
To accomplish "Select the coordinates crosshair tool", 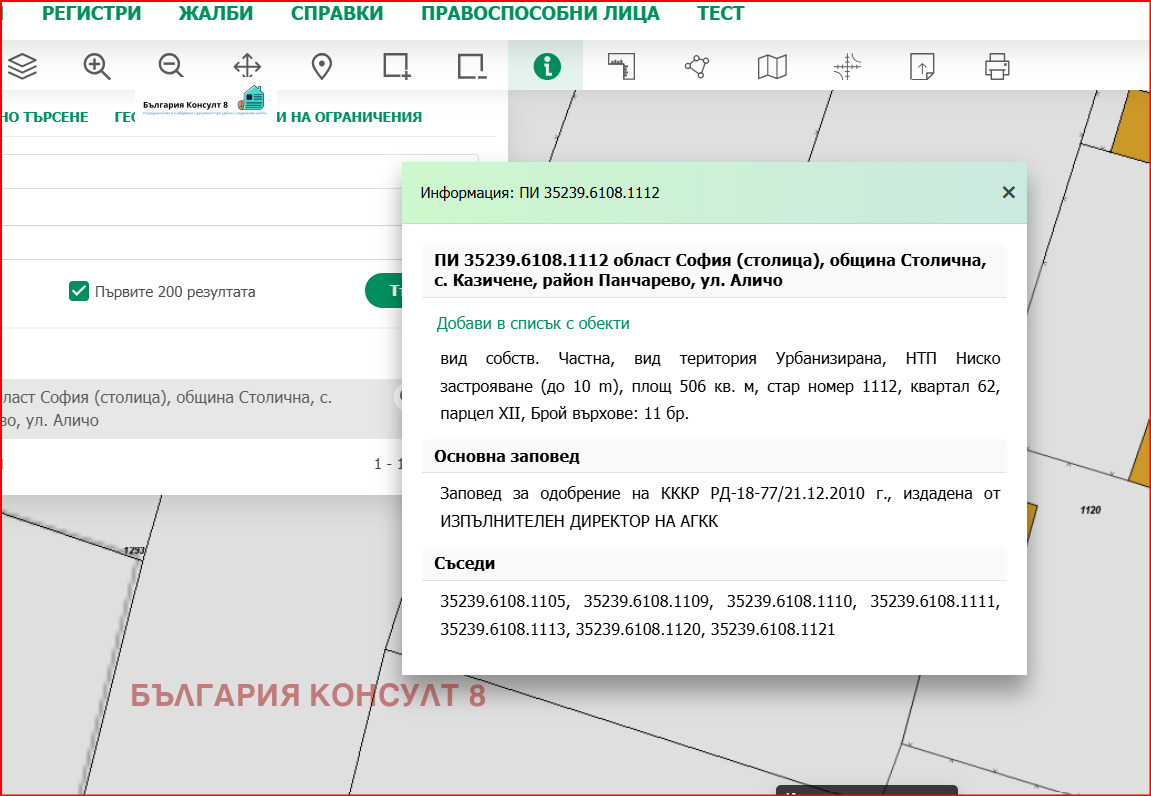I will [845, 66].
